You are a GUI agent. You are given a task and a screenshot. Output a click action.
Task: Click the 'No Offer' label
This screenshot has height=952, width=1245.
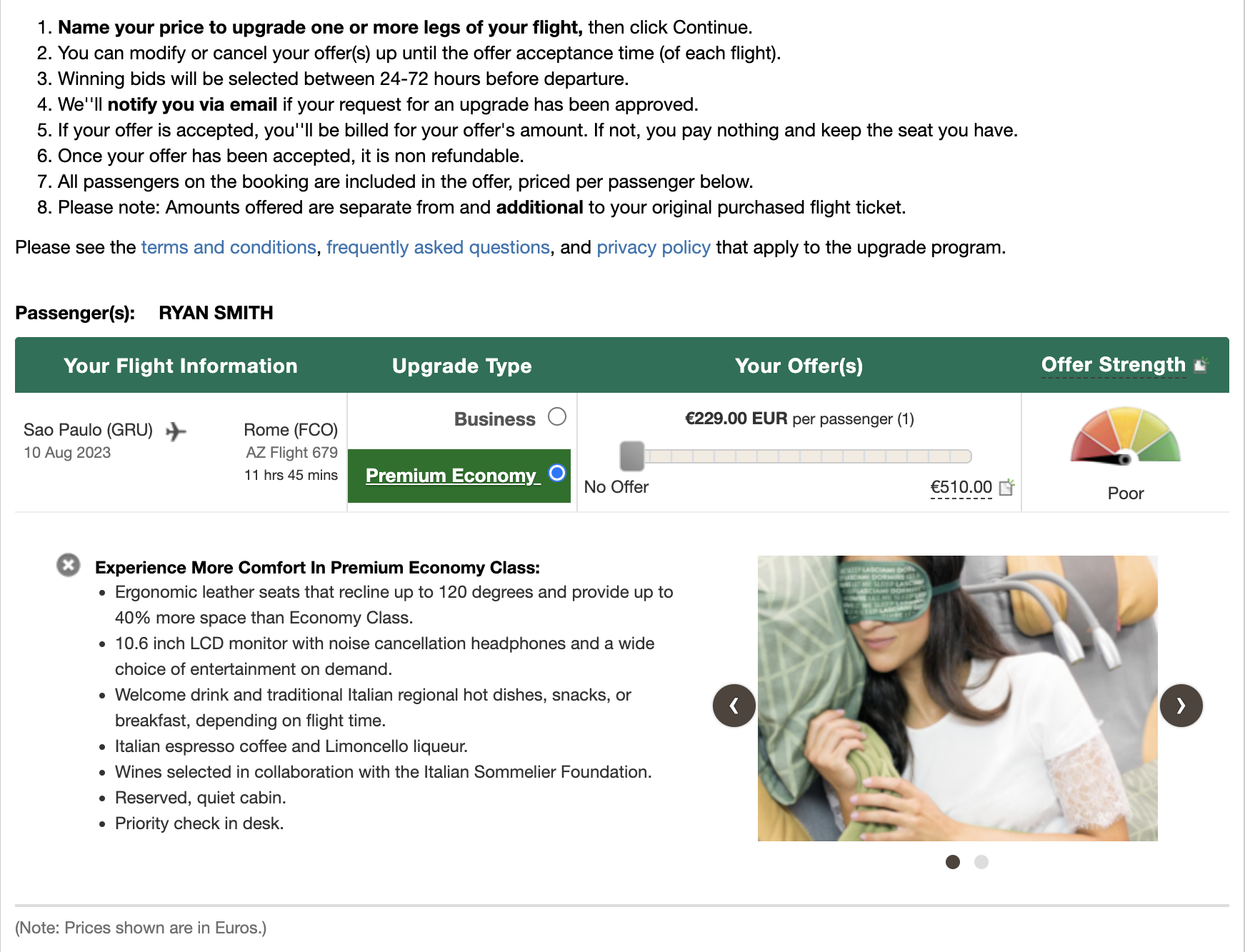tap(616, 487)
